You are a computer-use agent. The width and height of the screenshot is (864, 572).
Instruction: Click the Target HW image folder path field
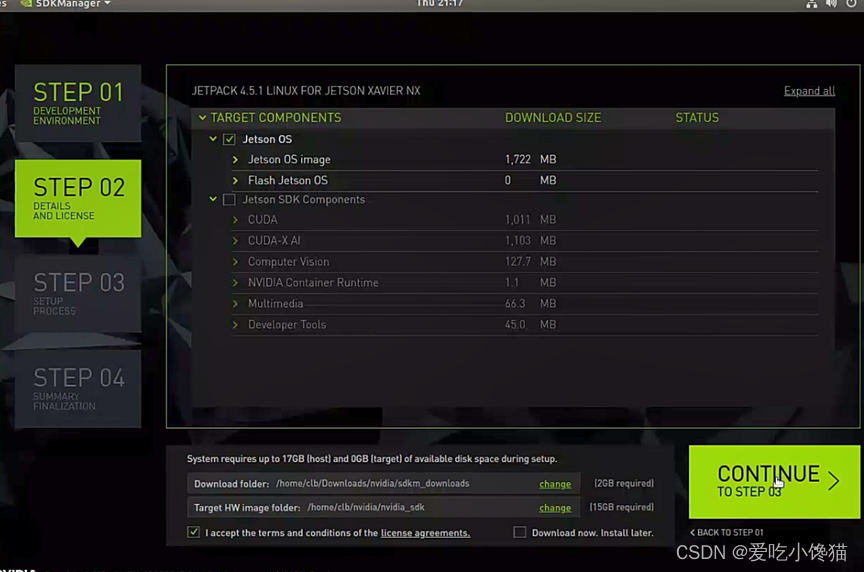[x=383, y=508]
